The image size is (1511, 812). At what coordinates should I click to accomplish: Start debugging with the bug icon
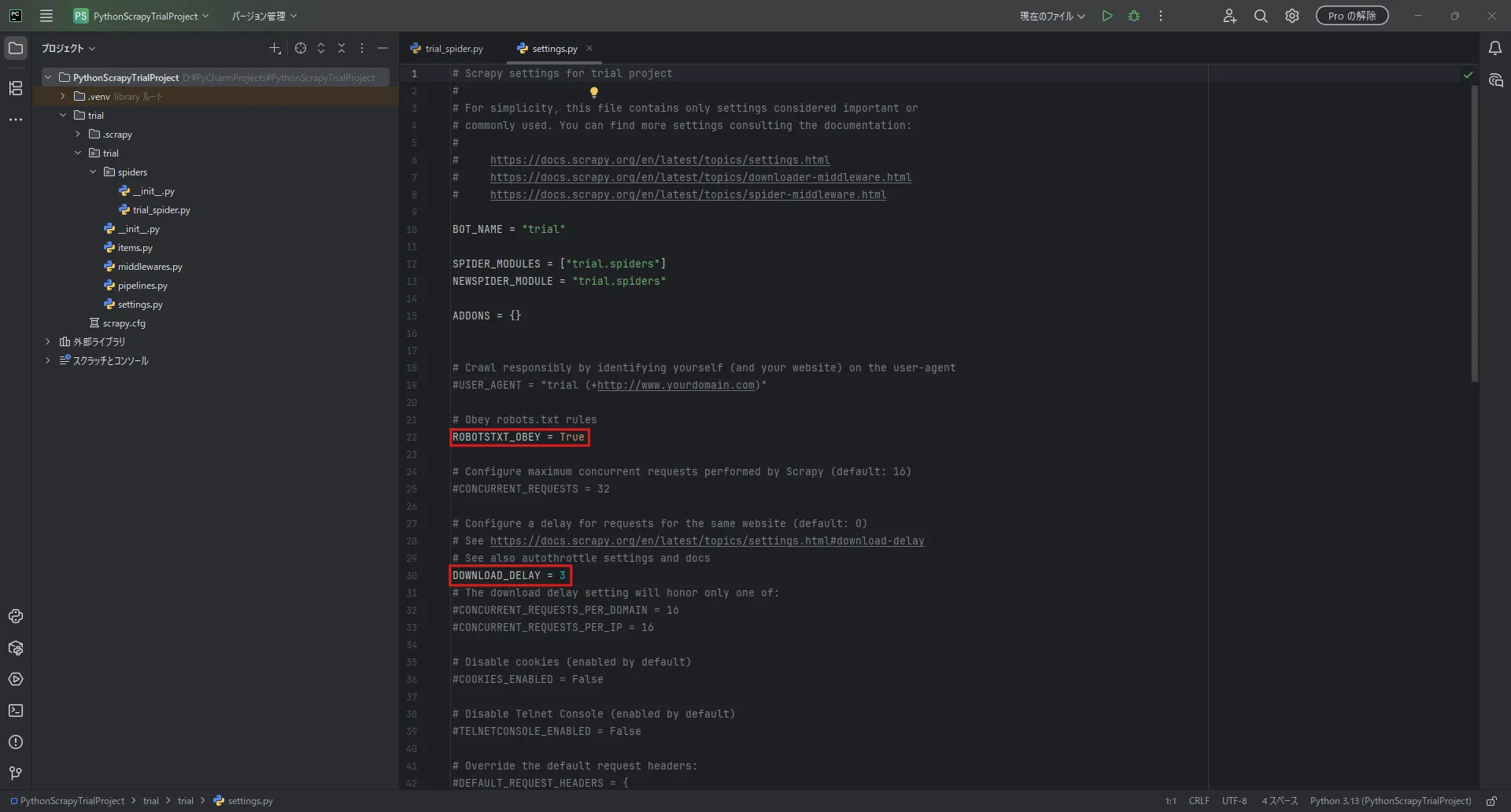coord(1134,16)
